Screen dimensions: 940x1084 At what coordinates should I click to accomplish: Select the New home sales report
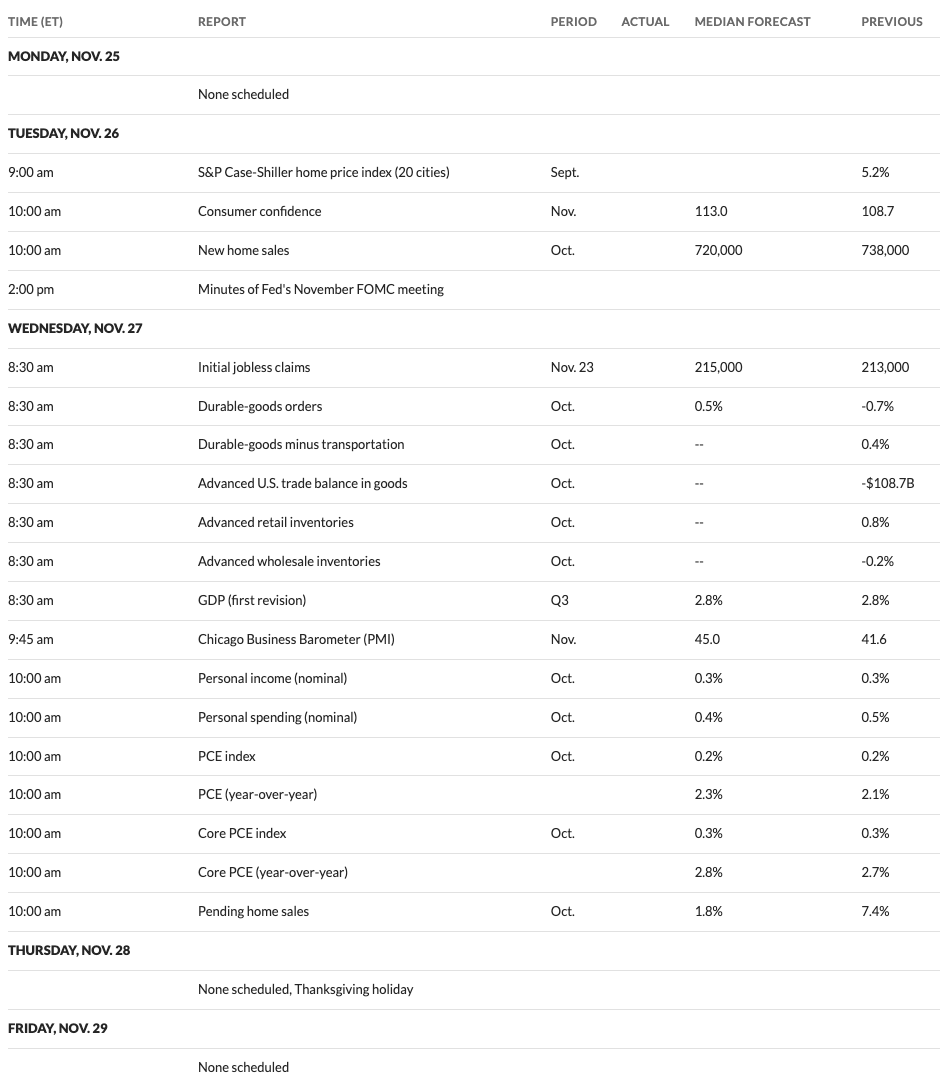point(243,250)
